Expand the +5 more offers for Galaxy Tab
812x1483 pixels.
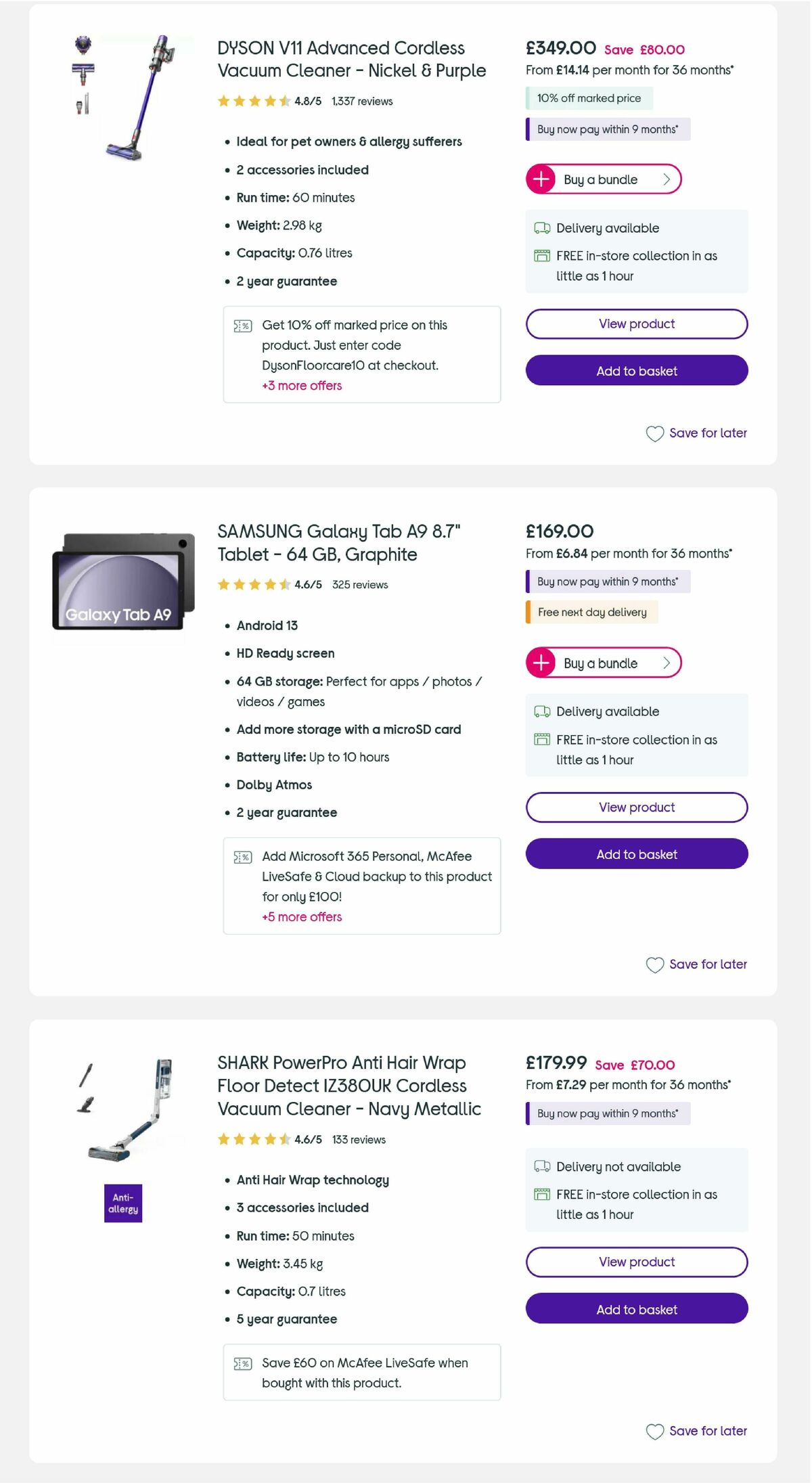pyautogui.click(x=302, y=917)
